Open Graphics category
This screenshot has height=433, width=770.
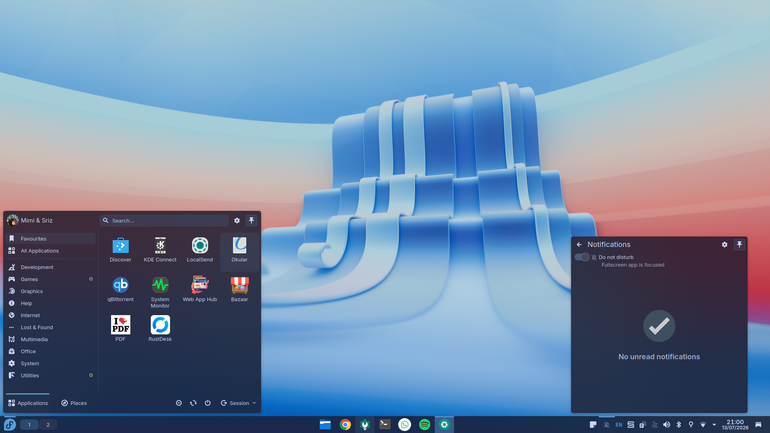point(51,291)
